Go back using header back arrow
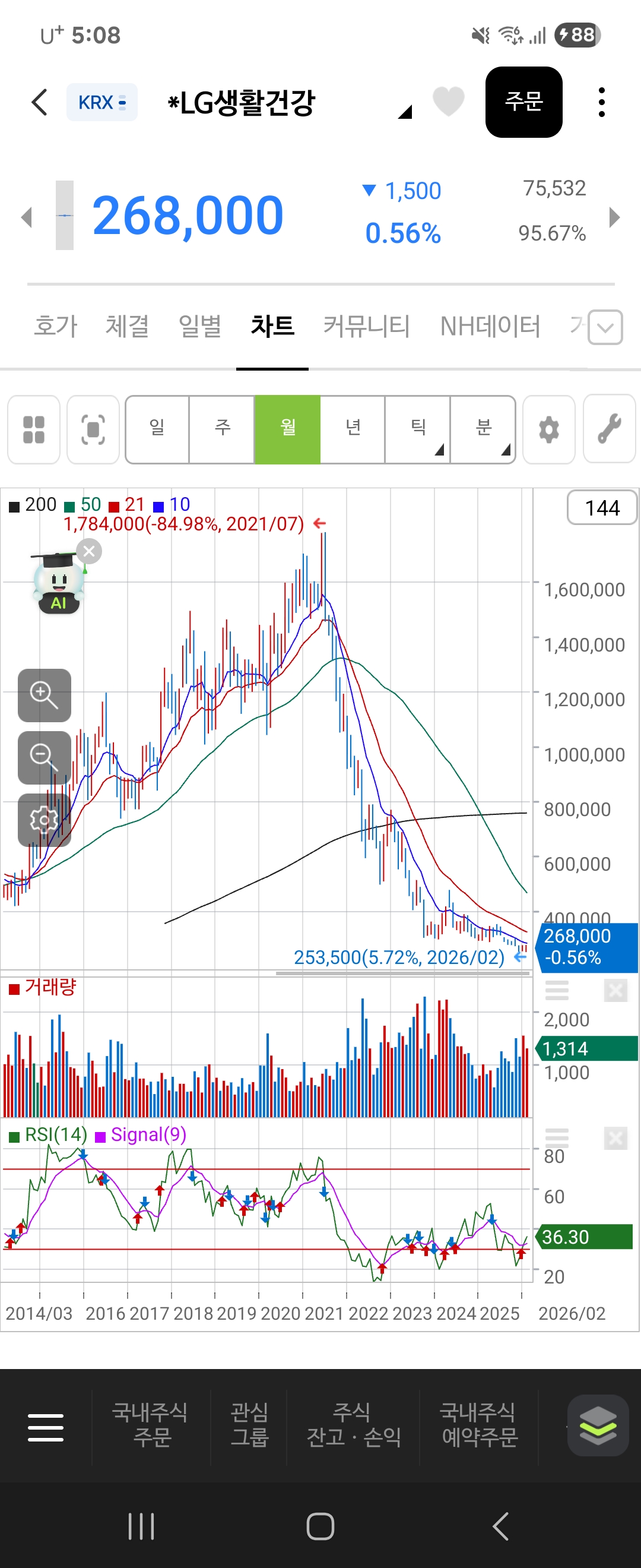The image size is (641, 1568). tap(40, 102)
